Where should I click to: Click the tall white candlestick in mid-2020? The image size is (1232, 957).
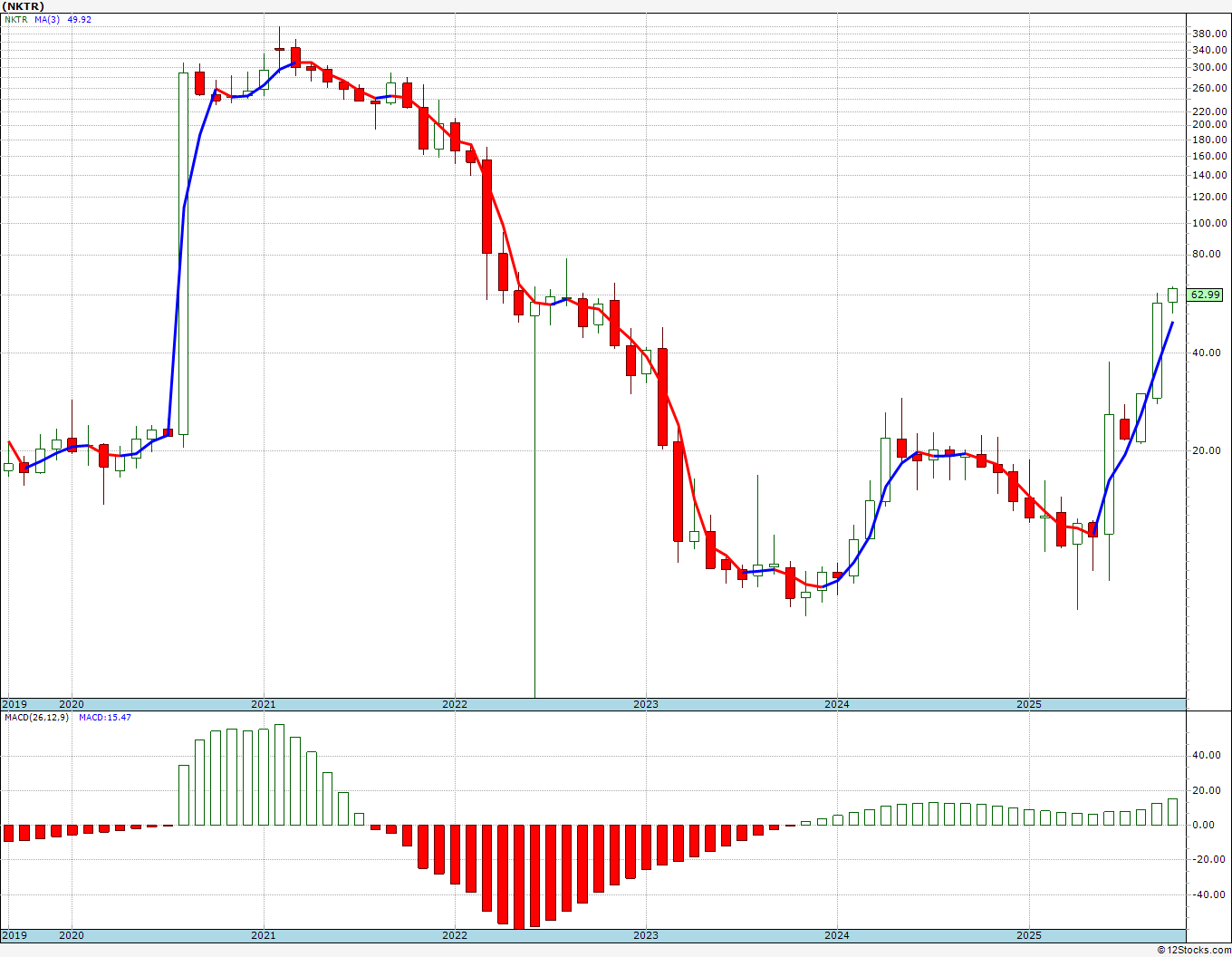tap(184, 254)
